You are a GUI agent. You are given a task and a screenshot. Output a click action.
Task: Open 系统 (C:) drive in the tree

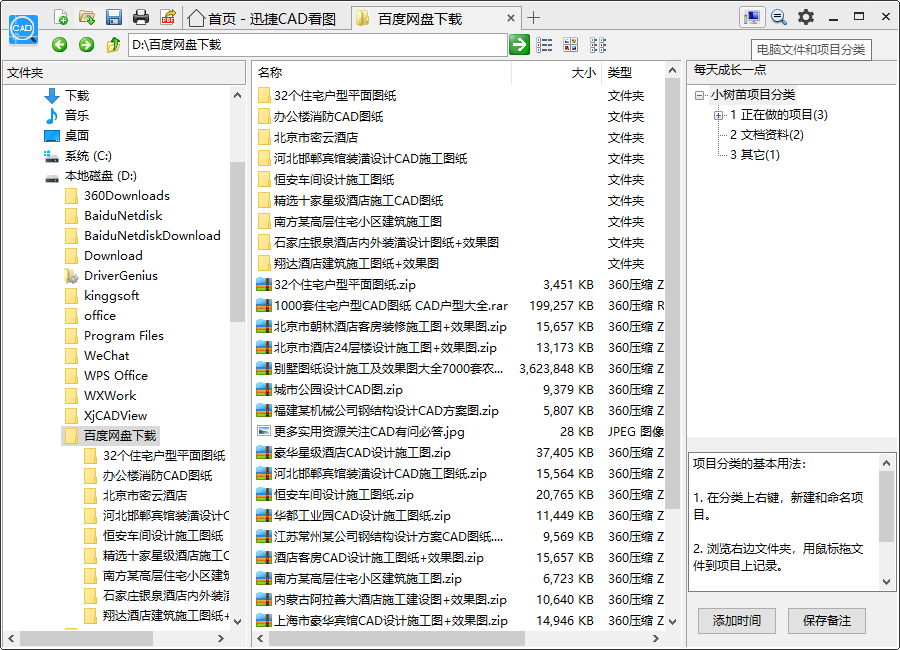88,156
